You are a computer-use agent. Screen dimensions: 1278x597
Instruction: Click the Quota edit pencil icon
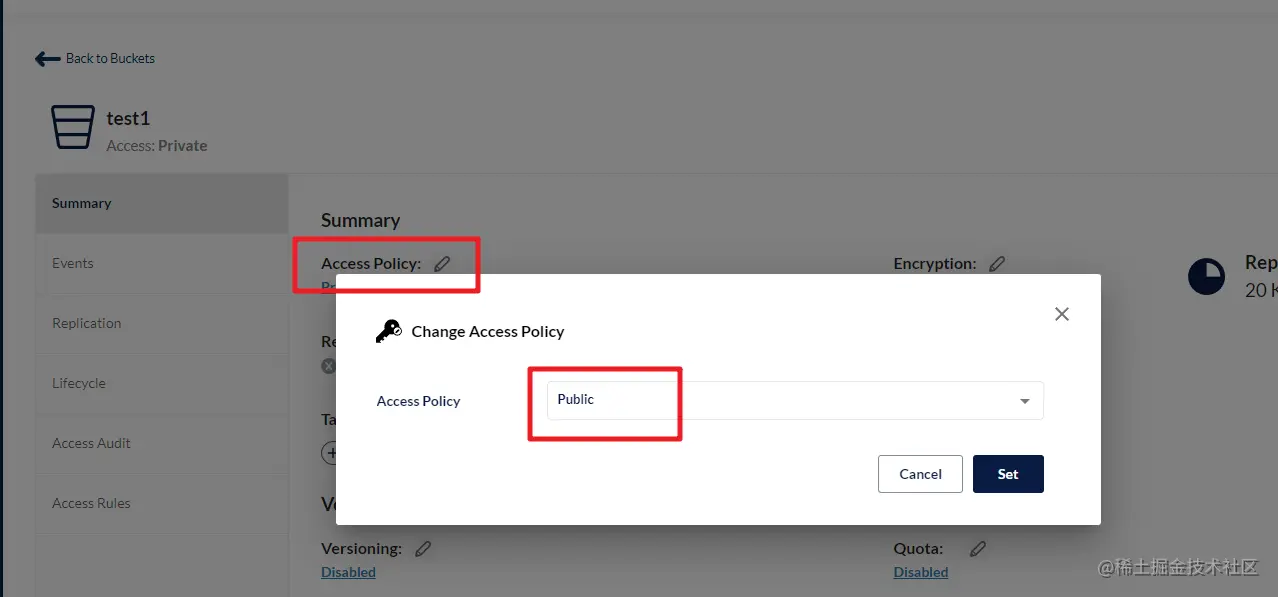(978, 549)
